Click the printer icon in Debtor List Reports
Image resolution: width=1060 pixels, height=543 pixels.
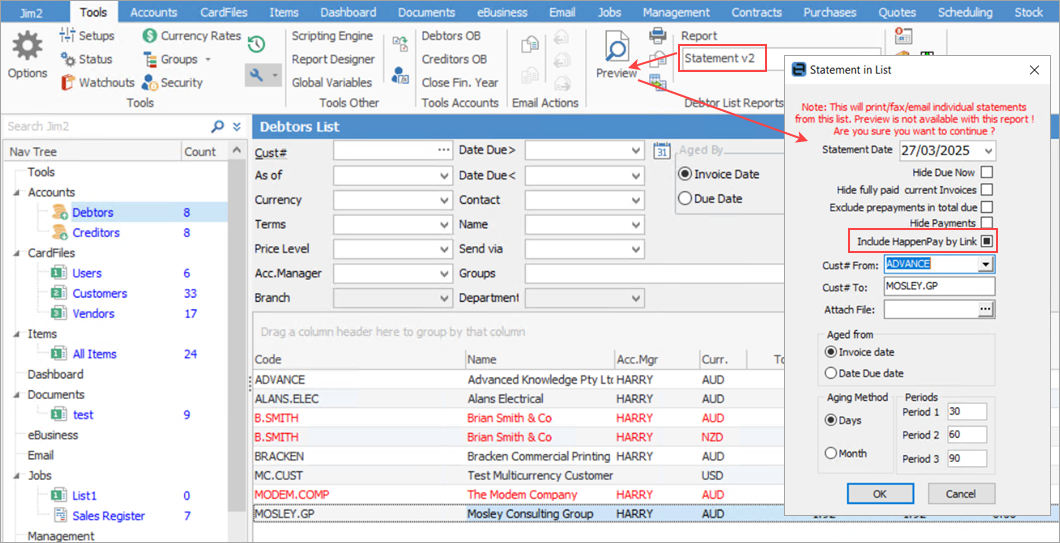point(658,36)
